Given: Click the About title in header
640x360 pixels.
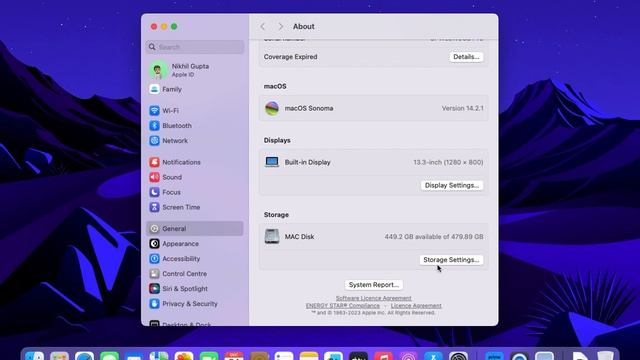Looking at the screenshot, I should [x=304, y=27].
